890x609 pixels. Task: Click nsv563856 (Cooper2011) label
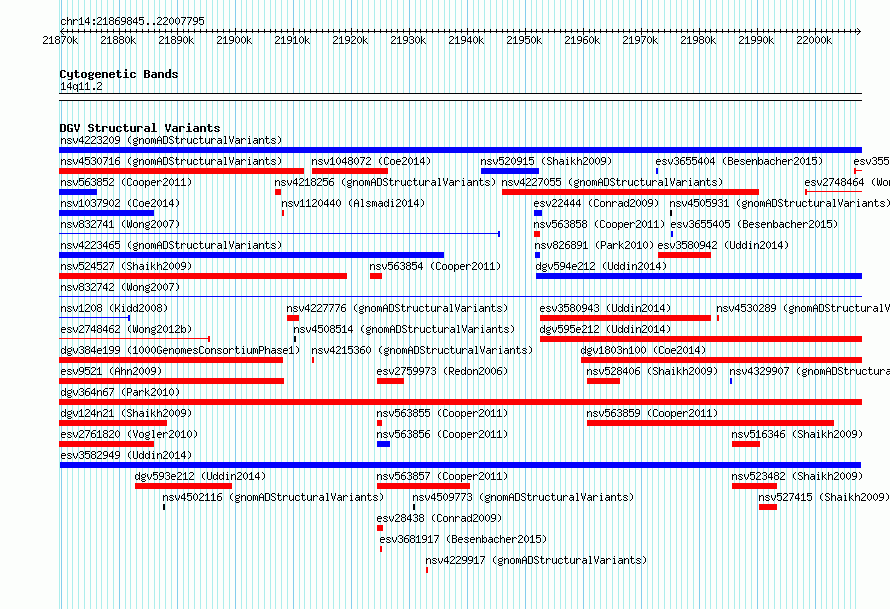(x=443, y=434)
